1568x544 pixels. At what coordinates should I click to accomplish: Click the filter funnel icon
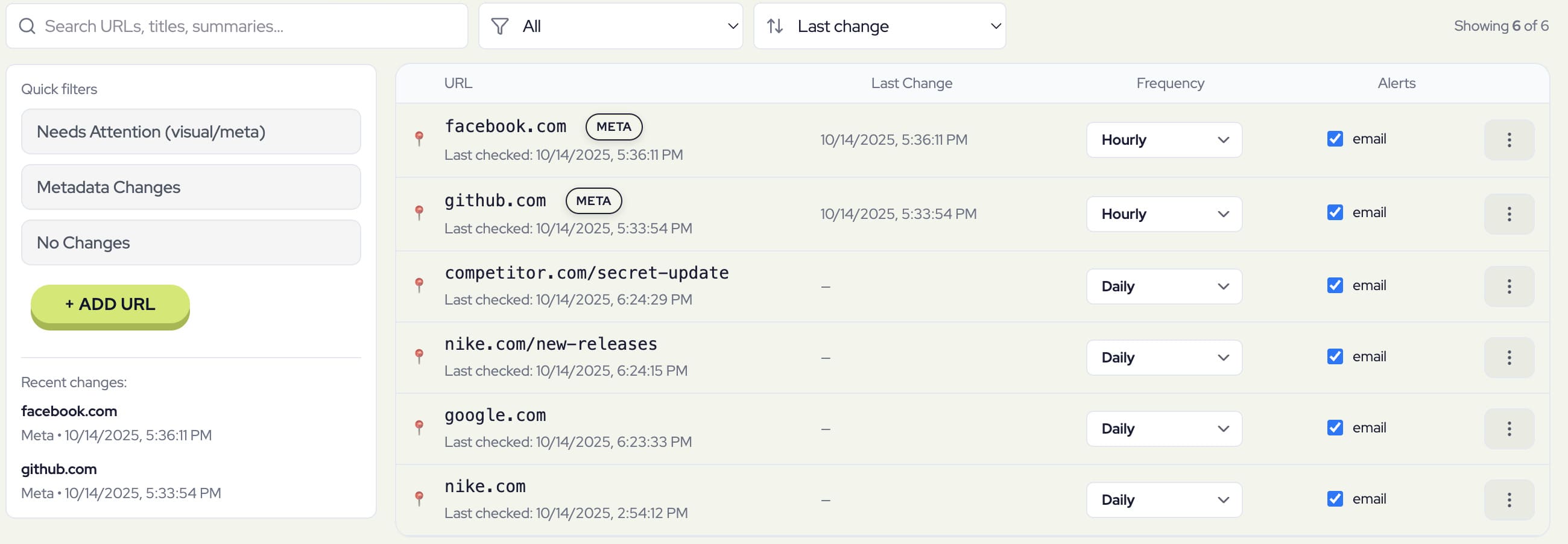point(499,25)
